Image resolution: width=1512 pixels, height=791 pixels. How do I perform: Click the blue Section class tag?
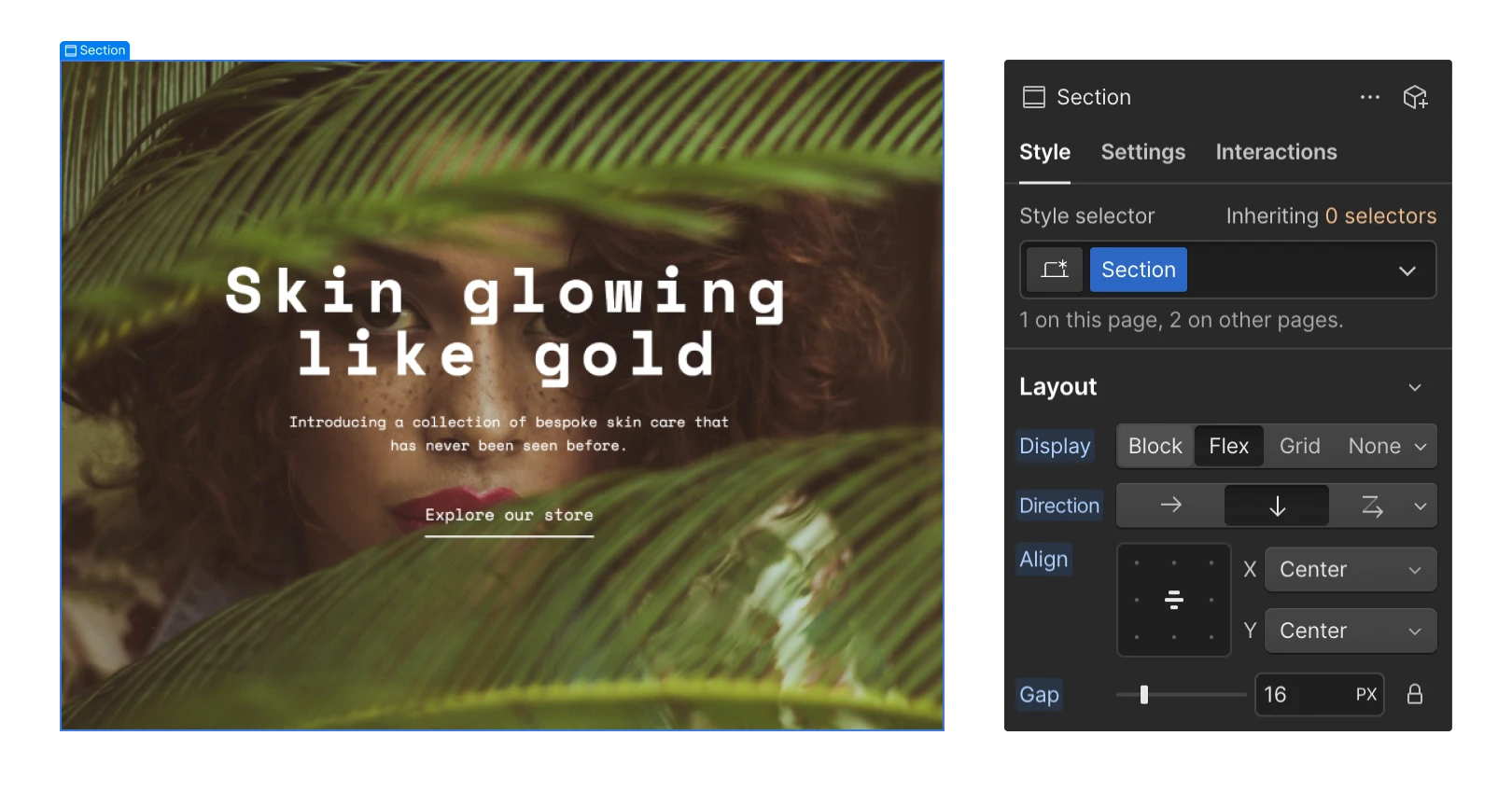coord(1138,270)
